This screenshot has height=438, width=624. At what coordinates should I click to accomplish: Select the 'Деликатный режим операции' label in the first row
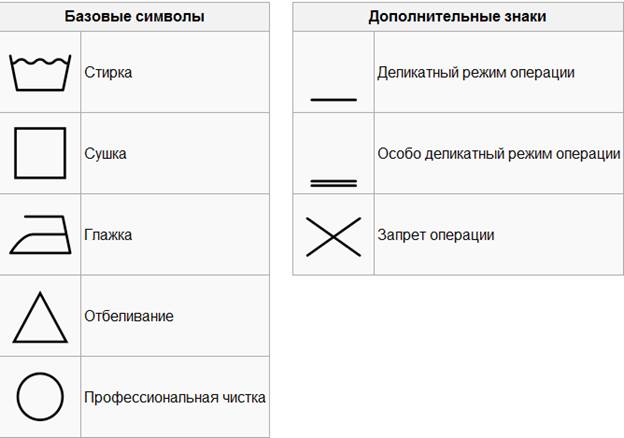(x=476, y=72)
